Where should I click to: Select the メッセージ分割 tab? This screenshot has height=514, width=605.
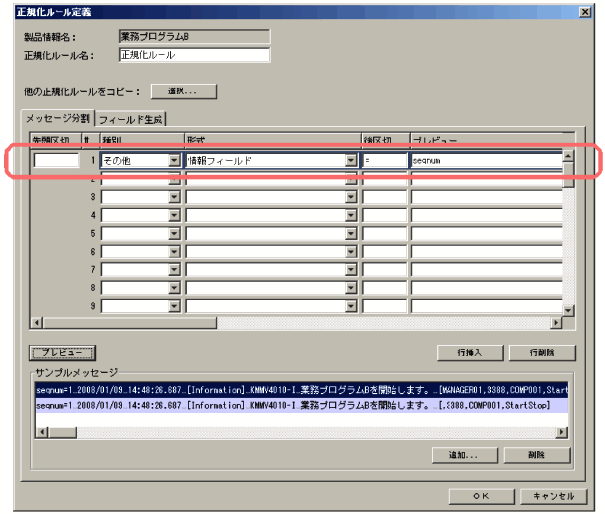(x=58, y=119)
